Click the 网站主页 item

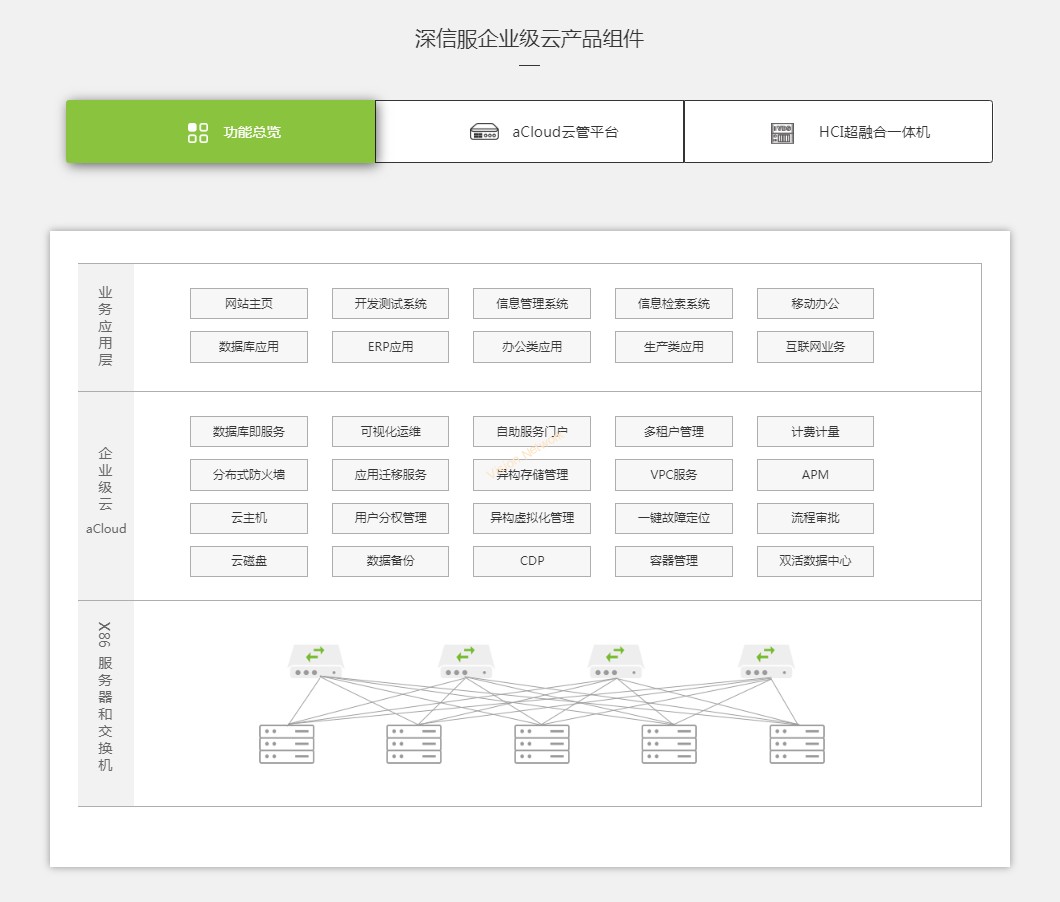click(248, 303)
